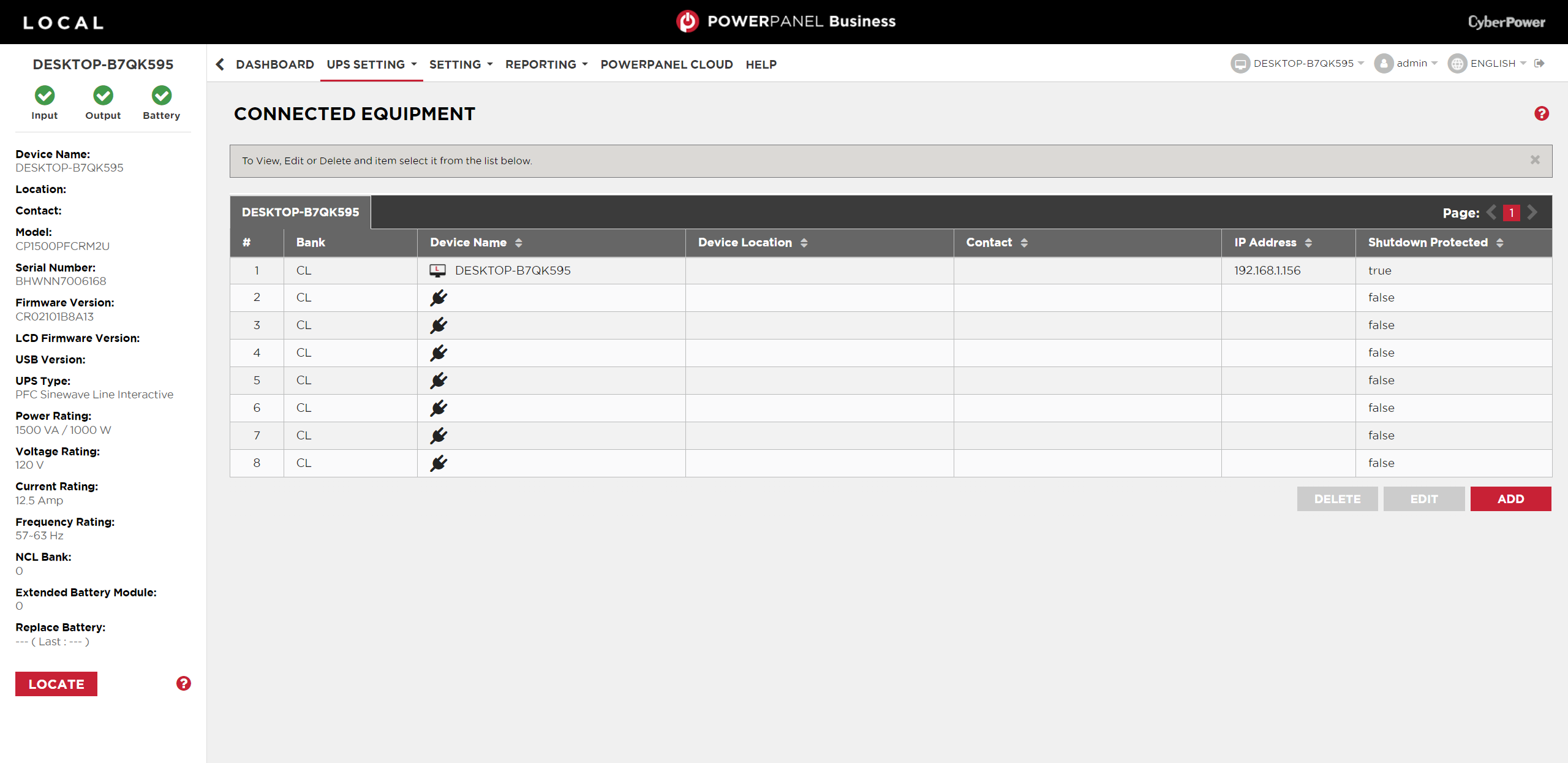Click the logout icon in the header
1568x763 pixels.
coord(1539,63)
